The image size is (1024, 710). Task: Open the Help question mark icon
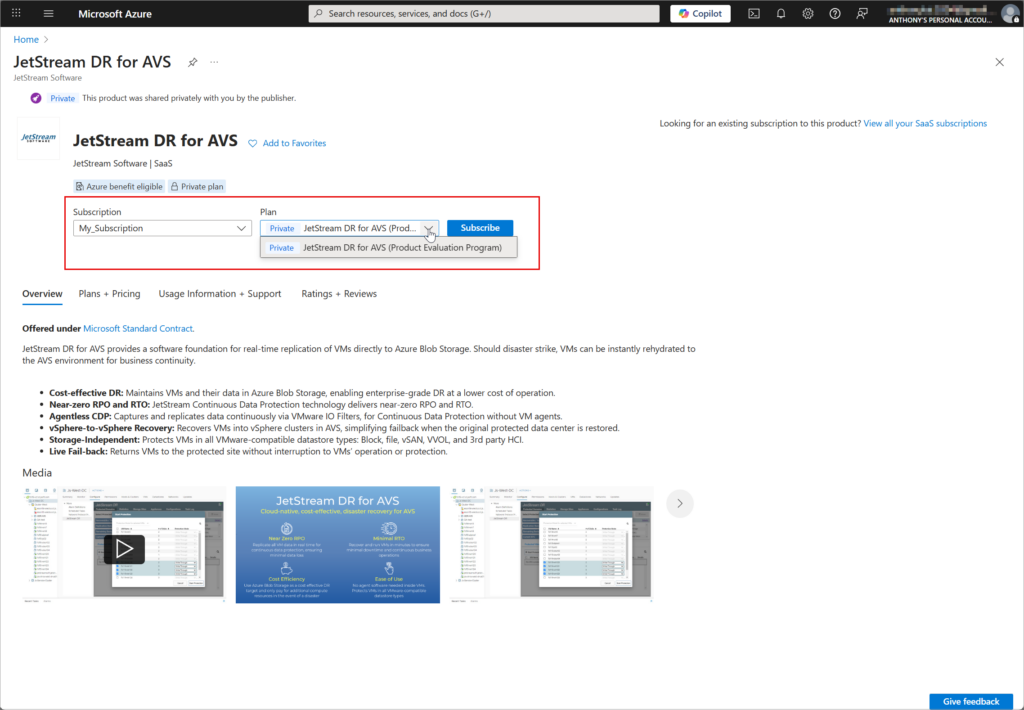(x=835, y=14)
